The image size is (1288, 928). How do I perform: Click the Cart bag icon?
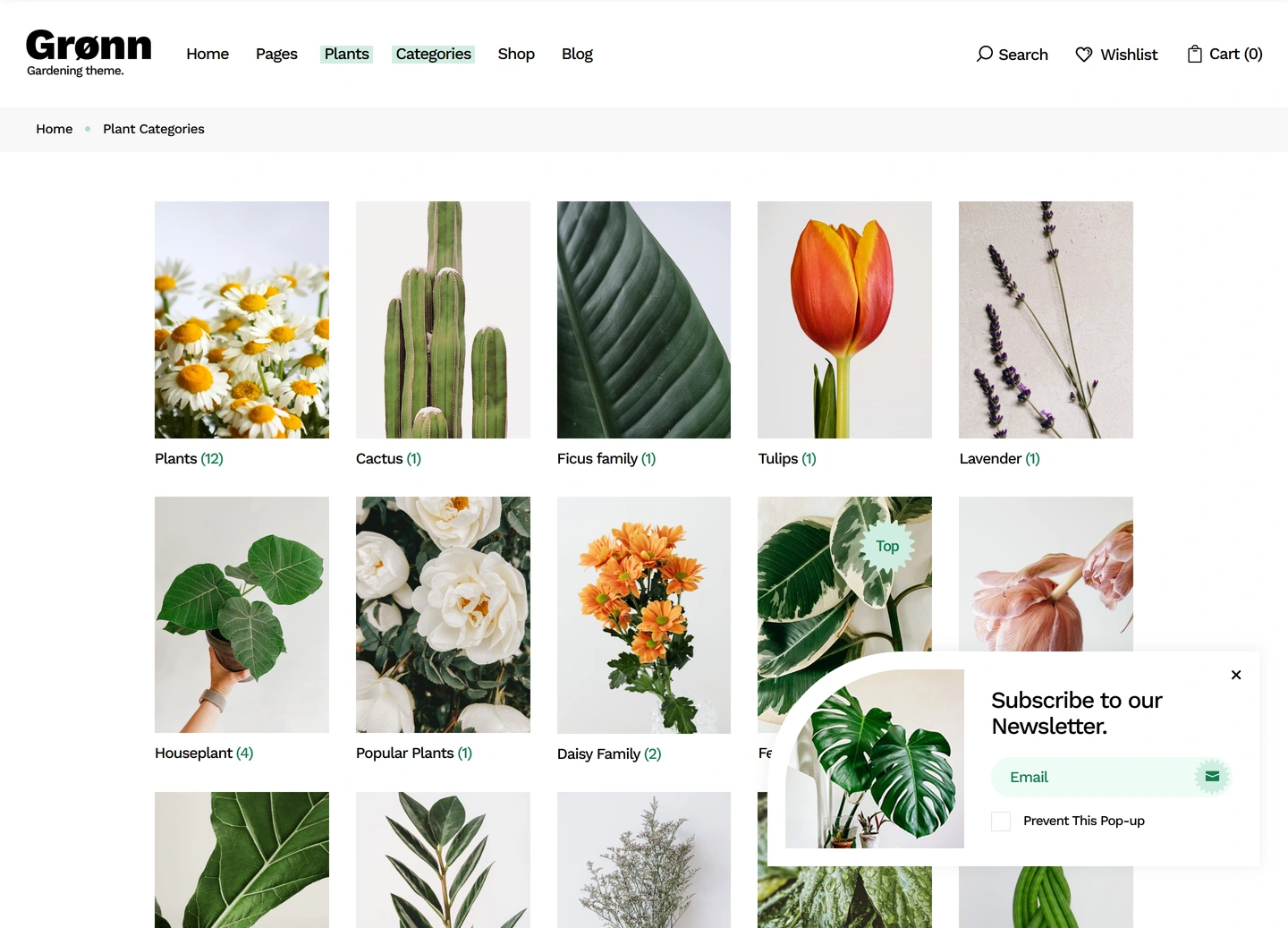(1194, 54)
